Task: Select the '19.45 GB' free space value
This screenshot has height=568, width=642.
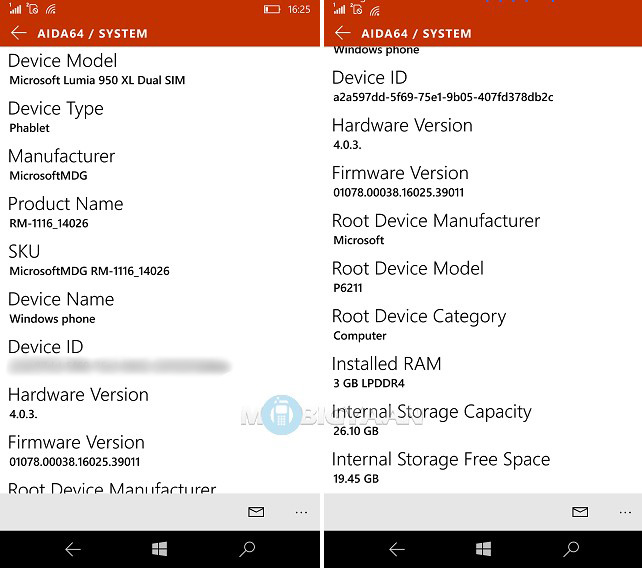Action: click(x=356, y=478)
